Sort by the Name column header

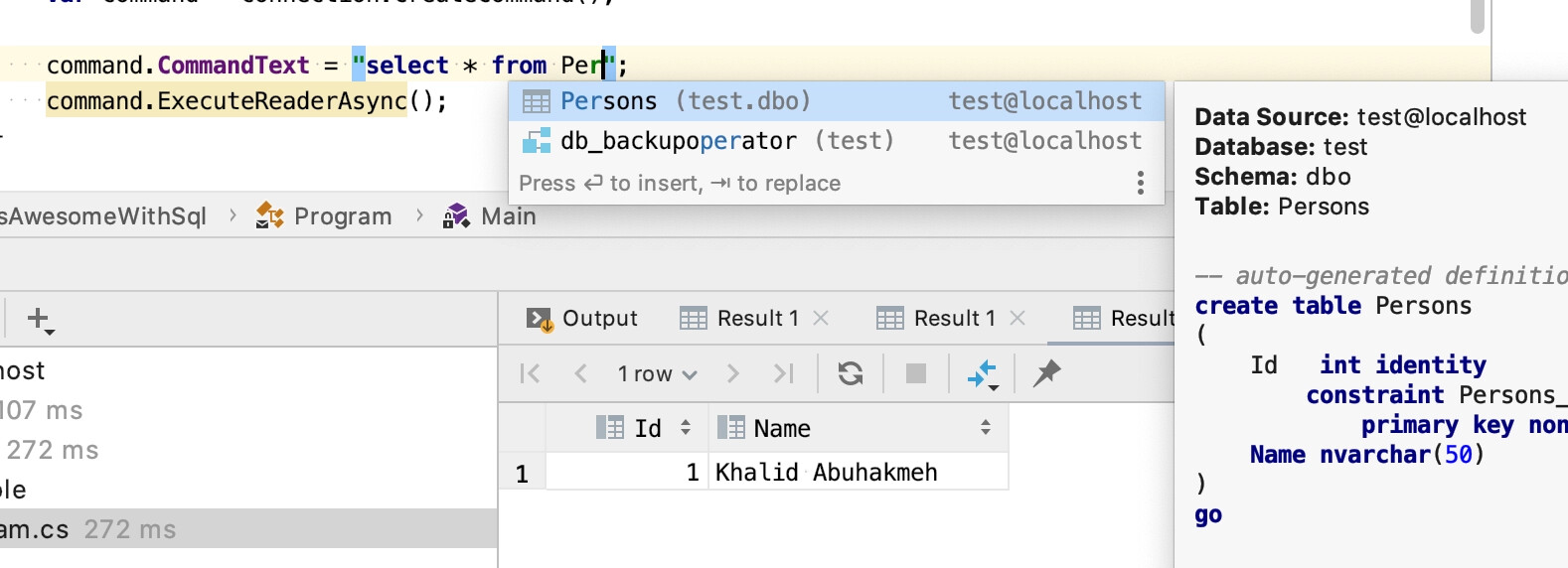[x=855, y=428]
